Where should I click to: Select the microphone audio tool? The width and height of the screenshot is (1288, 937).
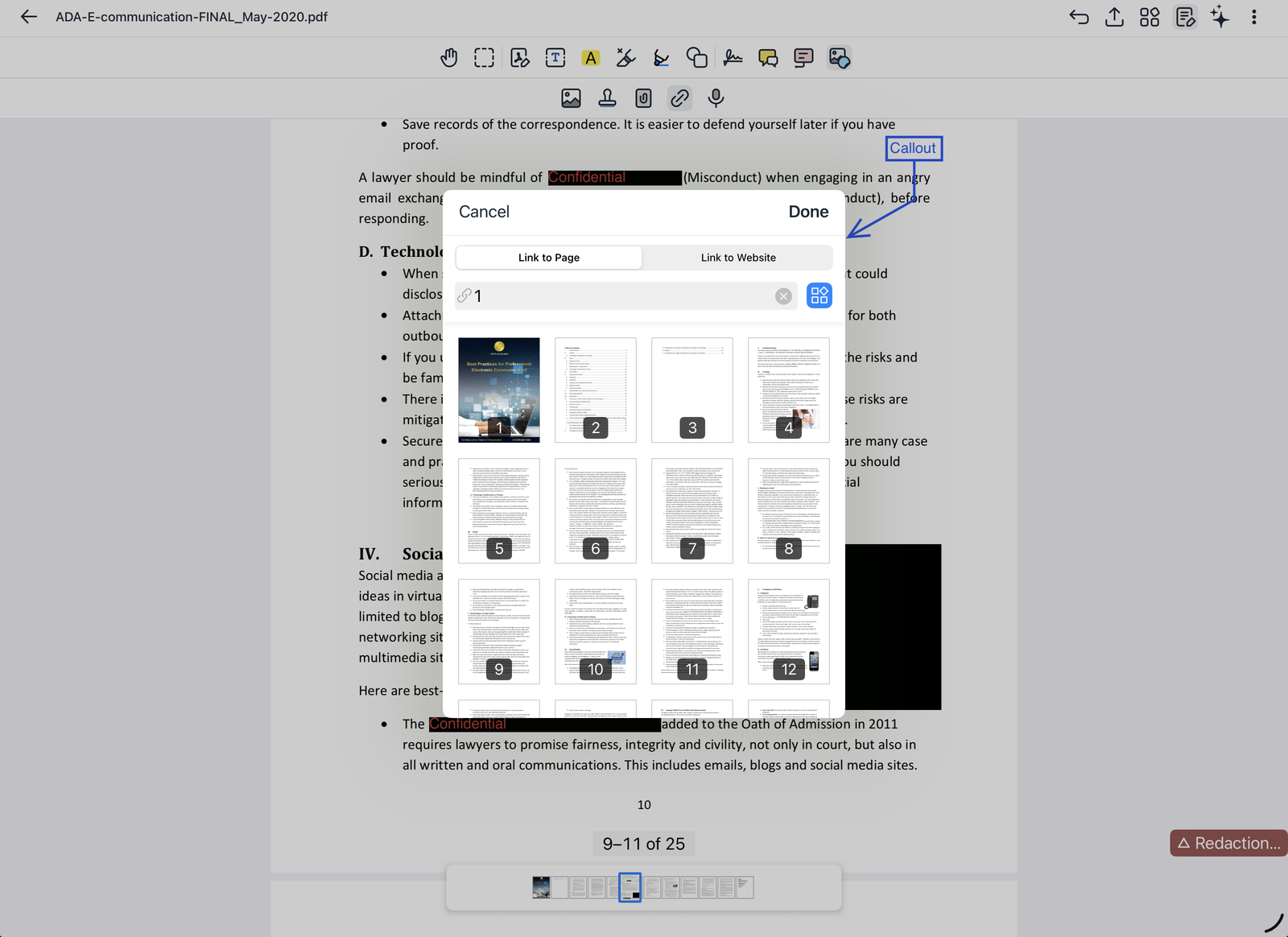[716, 98]
